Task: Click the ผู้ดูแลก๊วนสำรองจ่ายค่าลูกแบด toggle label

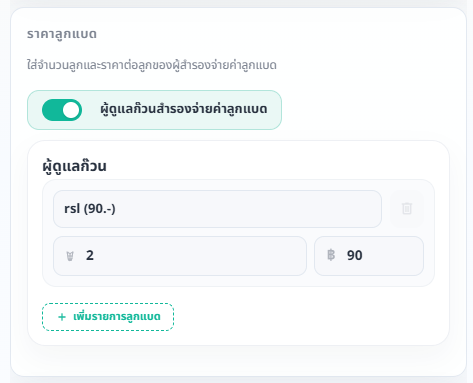Action: (184, 109)
